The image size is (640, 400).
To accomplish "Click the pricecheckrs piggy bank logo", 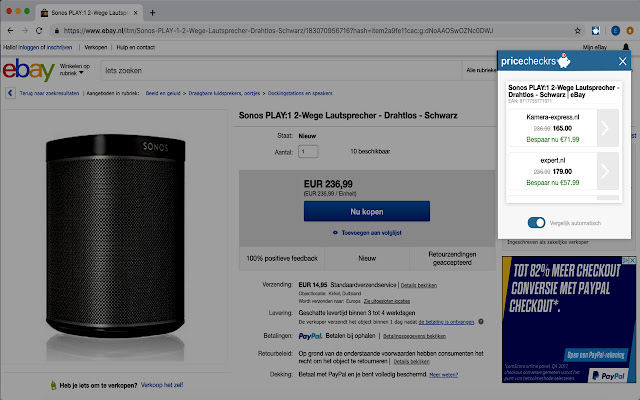I will [x=564, y=61].
